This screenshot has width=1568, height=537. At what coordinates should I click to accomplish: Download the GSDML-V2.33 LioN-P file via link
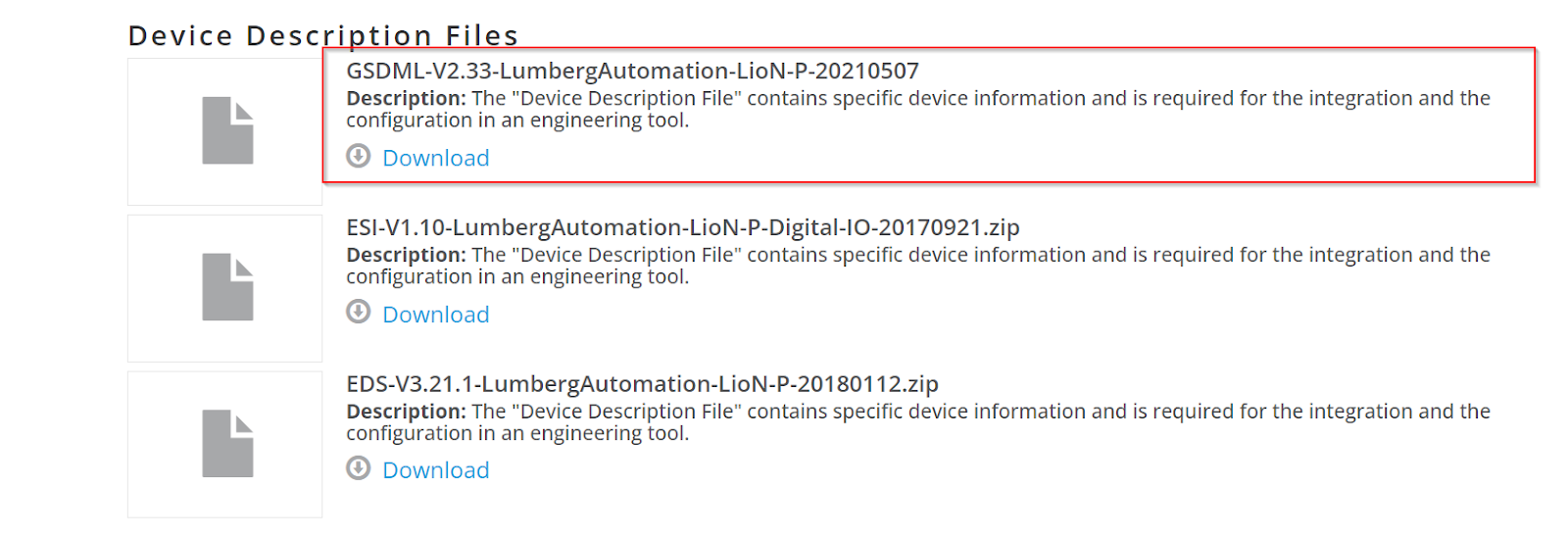[435, 158]
